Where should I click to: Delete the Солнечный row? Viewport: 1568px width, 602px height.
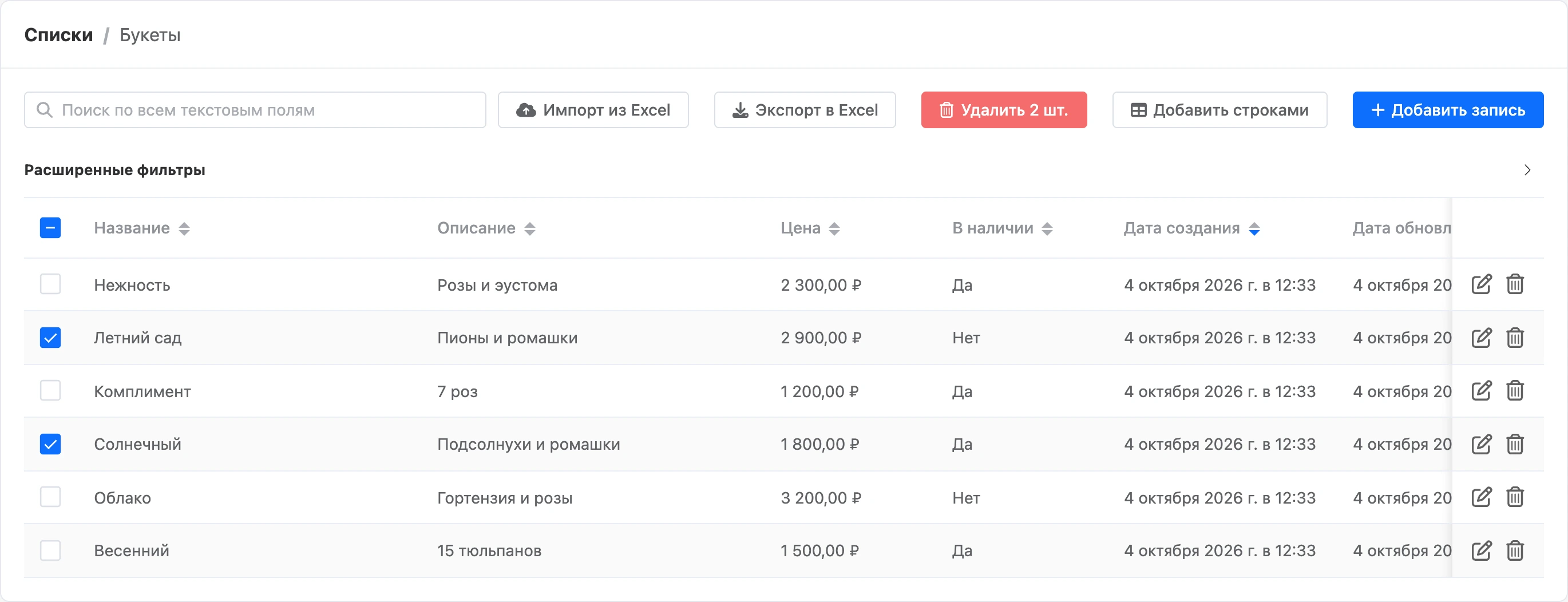[x=1515, y=445]
